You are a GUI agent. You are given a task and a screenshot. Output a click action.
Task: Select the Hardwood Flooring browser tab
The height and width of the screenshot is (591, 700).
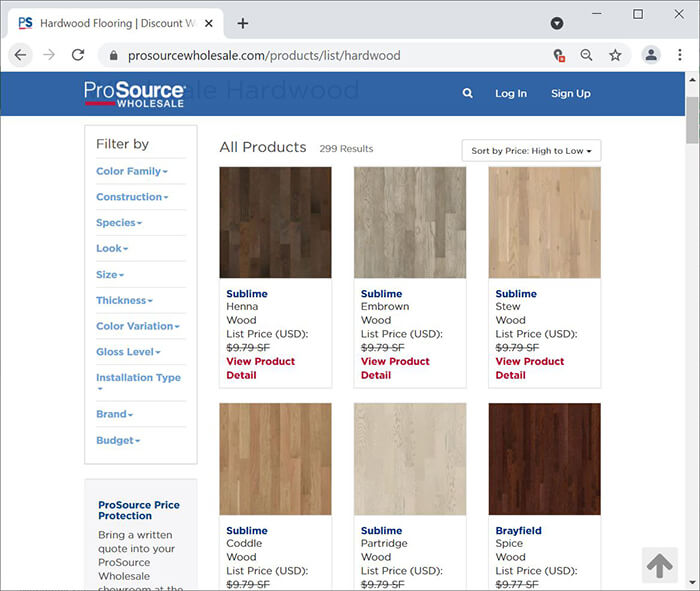pyautogui.click(x=115, y=23)
